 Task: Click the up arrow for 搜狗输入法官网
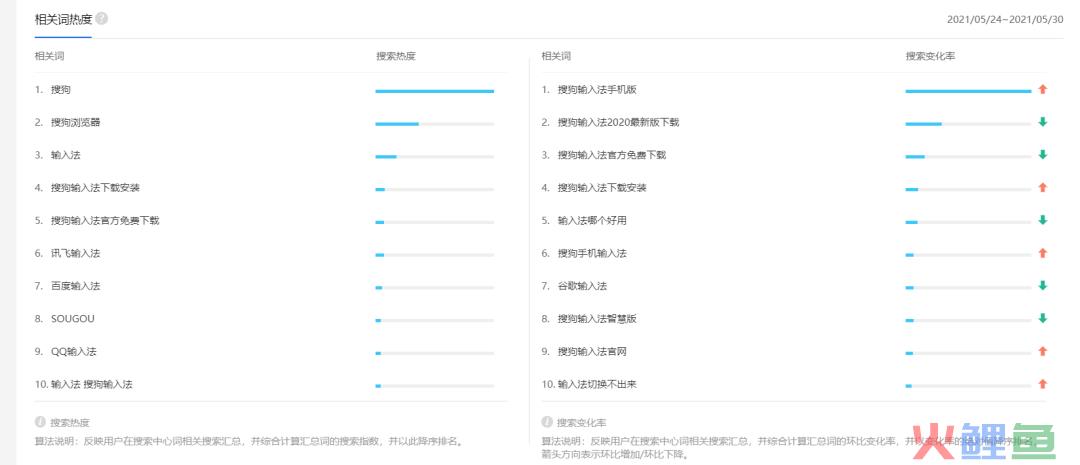coord(1043,351)
